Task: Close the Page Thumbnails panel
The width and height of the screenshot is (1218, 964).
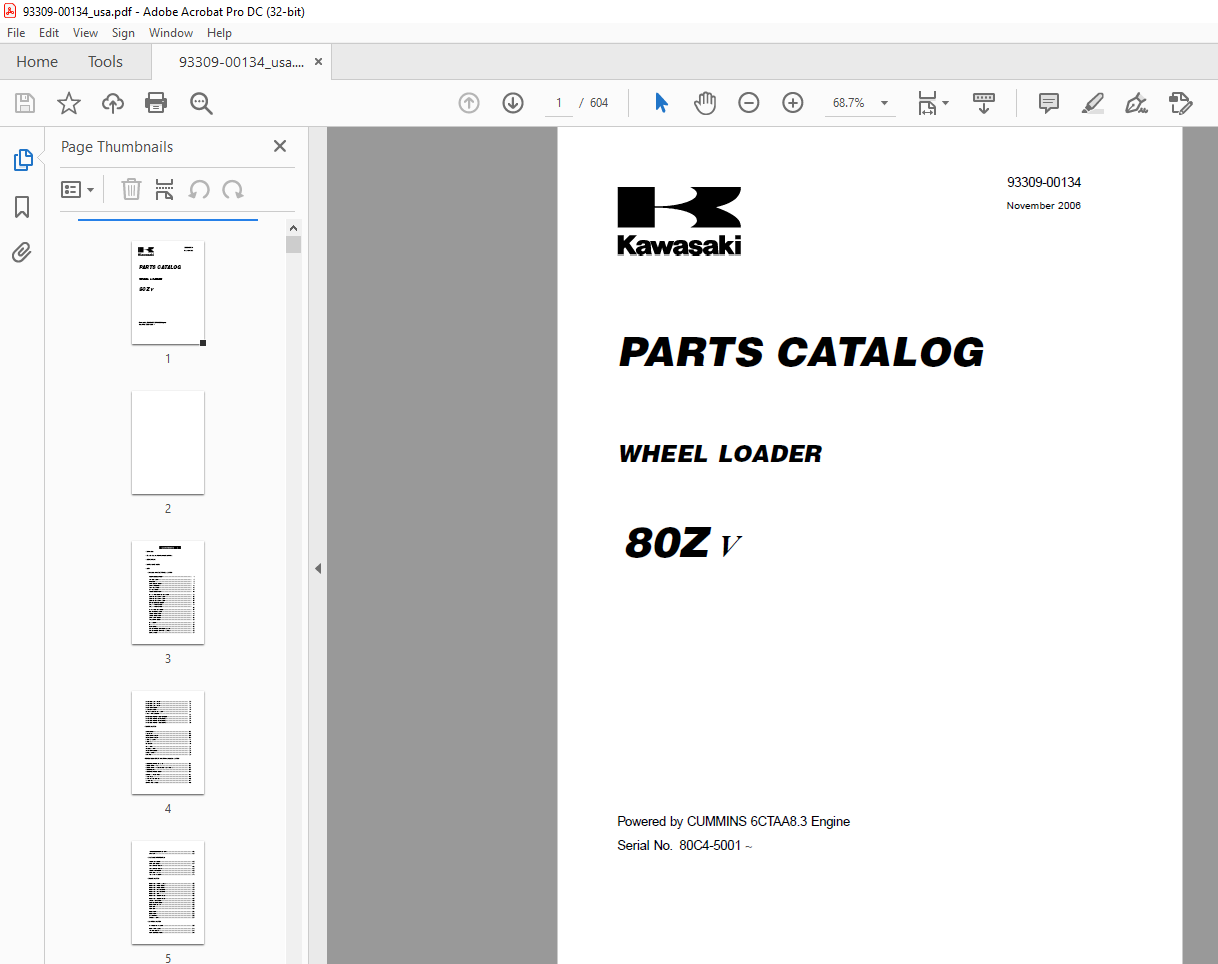Action: coord(280,146)
